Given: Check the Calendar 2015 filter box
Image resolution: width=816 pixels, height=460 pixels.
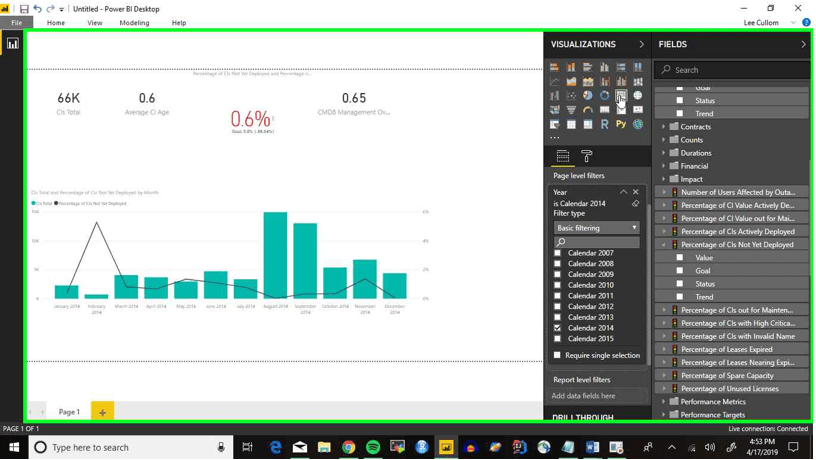Looking at the screenshot, I should (x=557, y=339).
